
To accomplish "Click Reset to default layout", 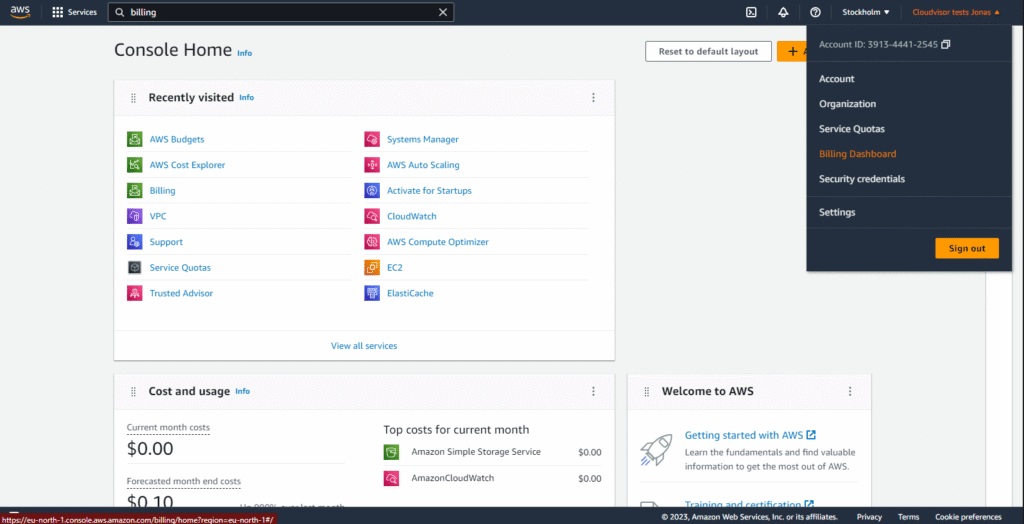I will (709, 51).
